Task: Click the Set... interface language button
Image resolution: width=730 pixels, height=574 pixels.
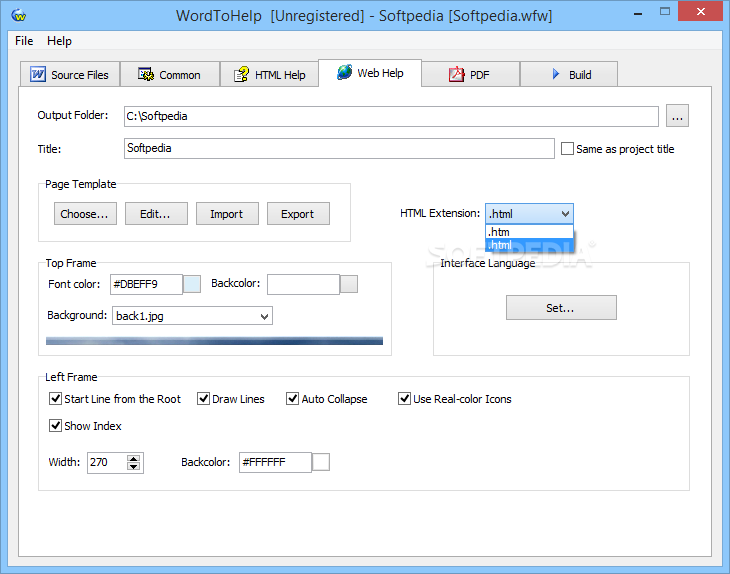Action: 561,308
